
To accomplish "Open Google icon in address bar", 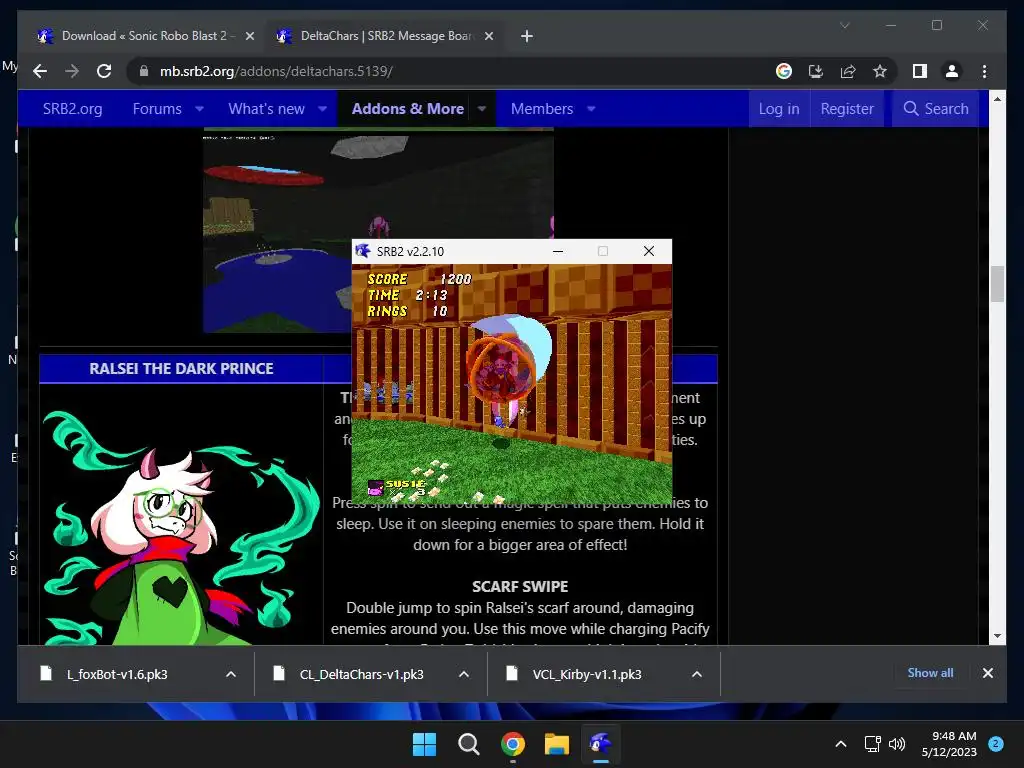I will [784, 71].
